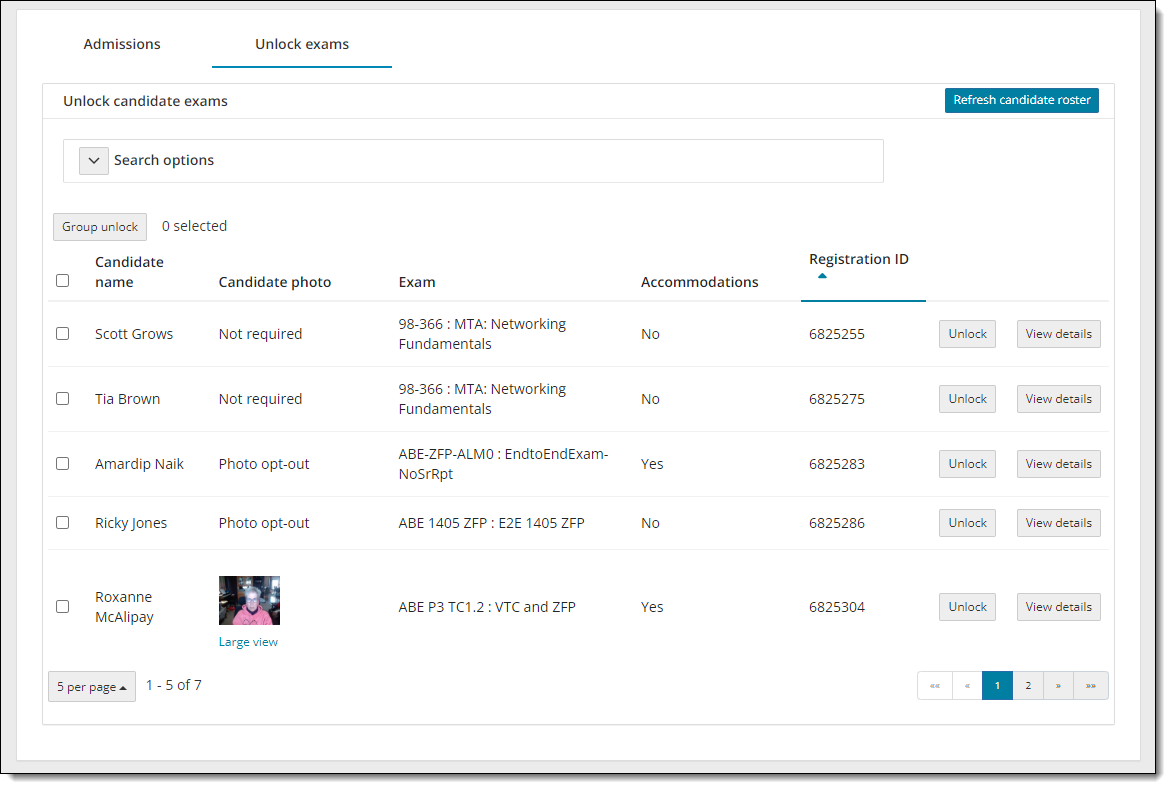Click Roxanne McAlipay's photo thumbnail

click(x=249, y=600)
